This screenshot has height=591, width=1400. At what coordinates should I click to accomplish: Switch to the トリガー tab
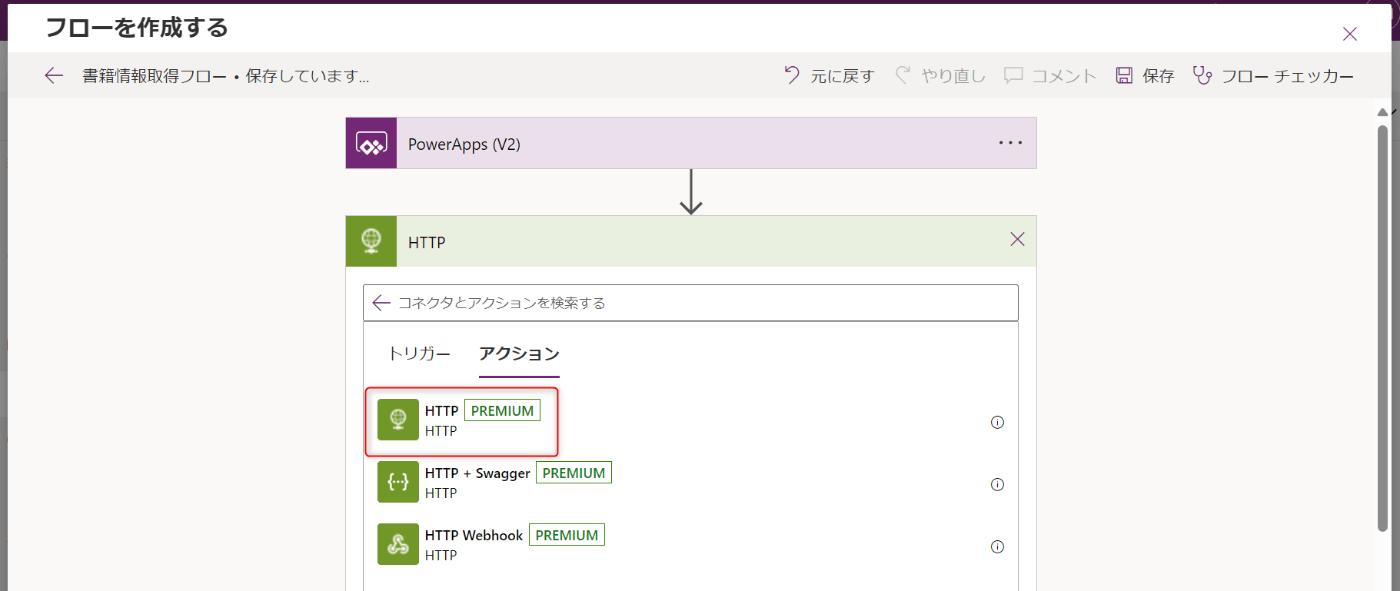(x=419, y=354)
